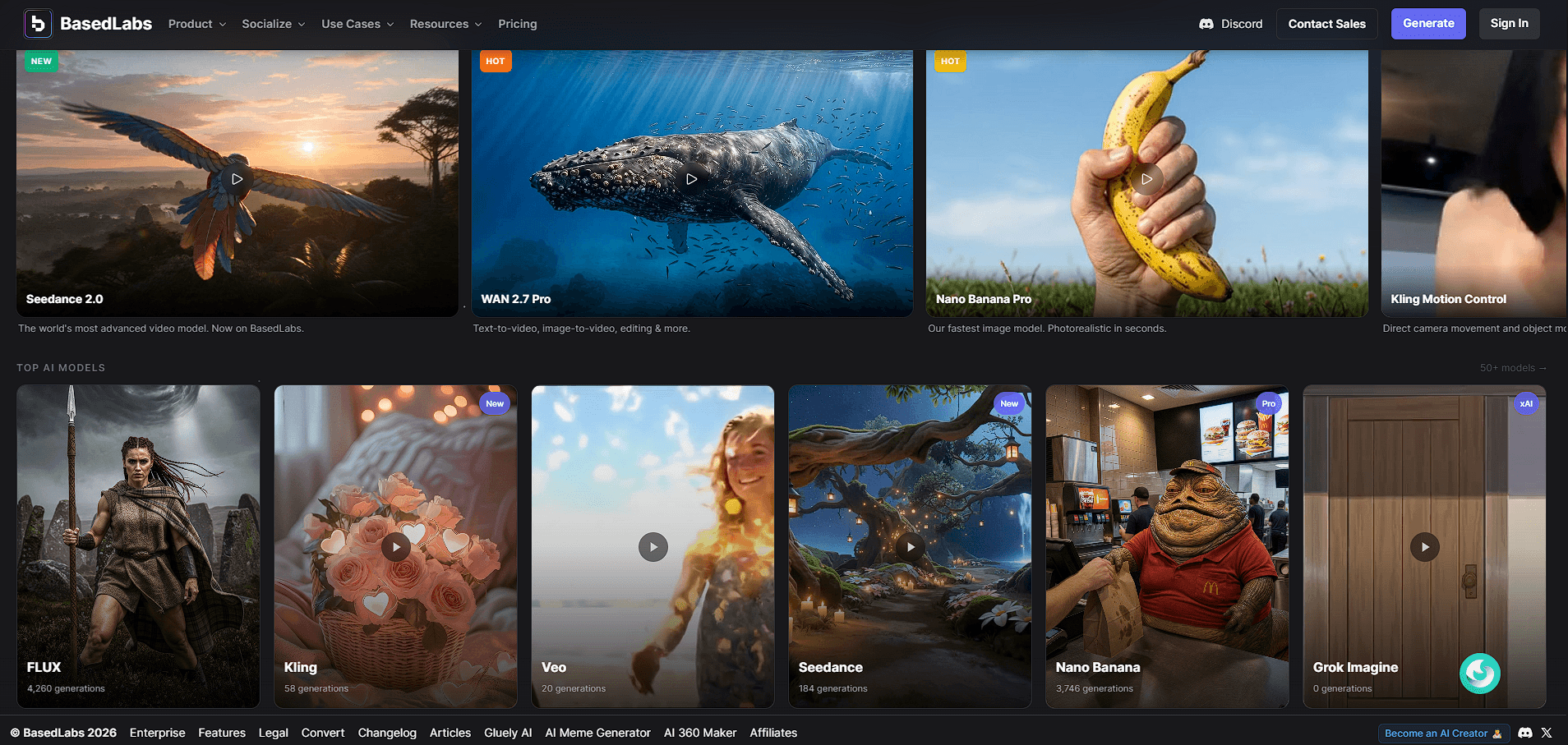Open the Gluely AI footer link
The image size is (1568, 745).
(x=508, y=733)
